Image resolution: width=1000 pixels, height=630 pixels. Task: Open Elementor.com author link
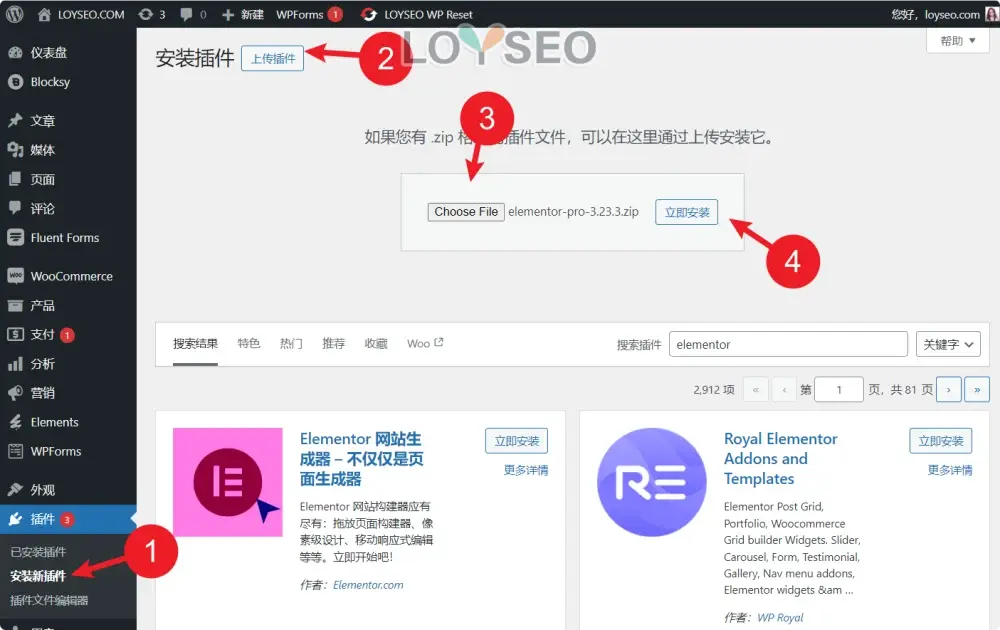tap(368, 585)
